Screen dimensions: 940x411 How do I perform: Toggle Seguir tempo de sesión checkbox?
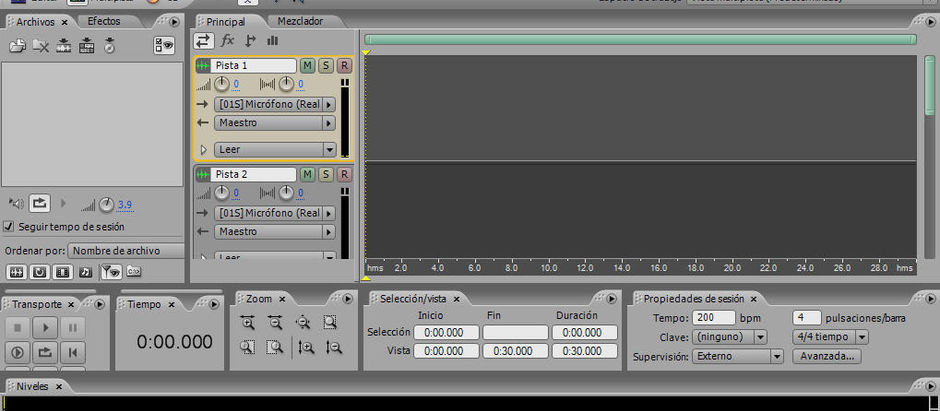[8, 226]
